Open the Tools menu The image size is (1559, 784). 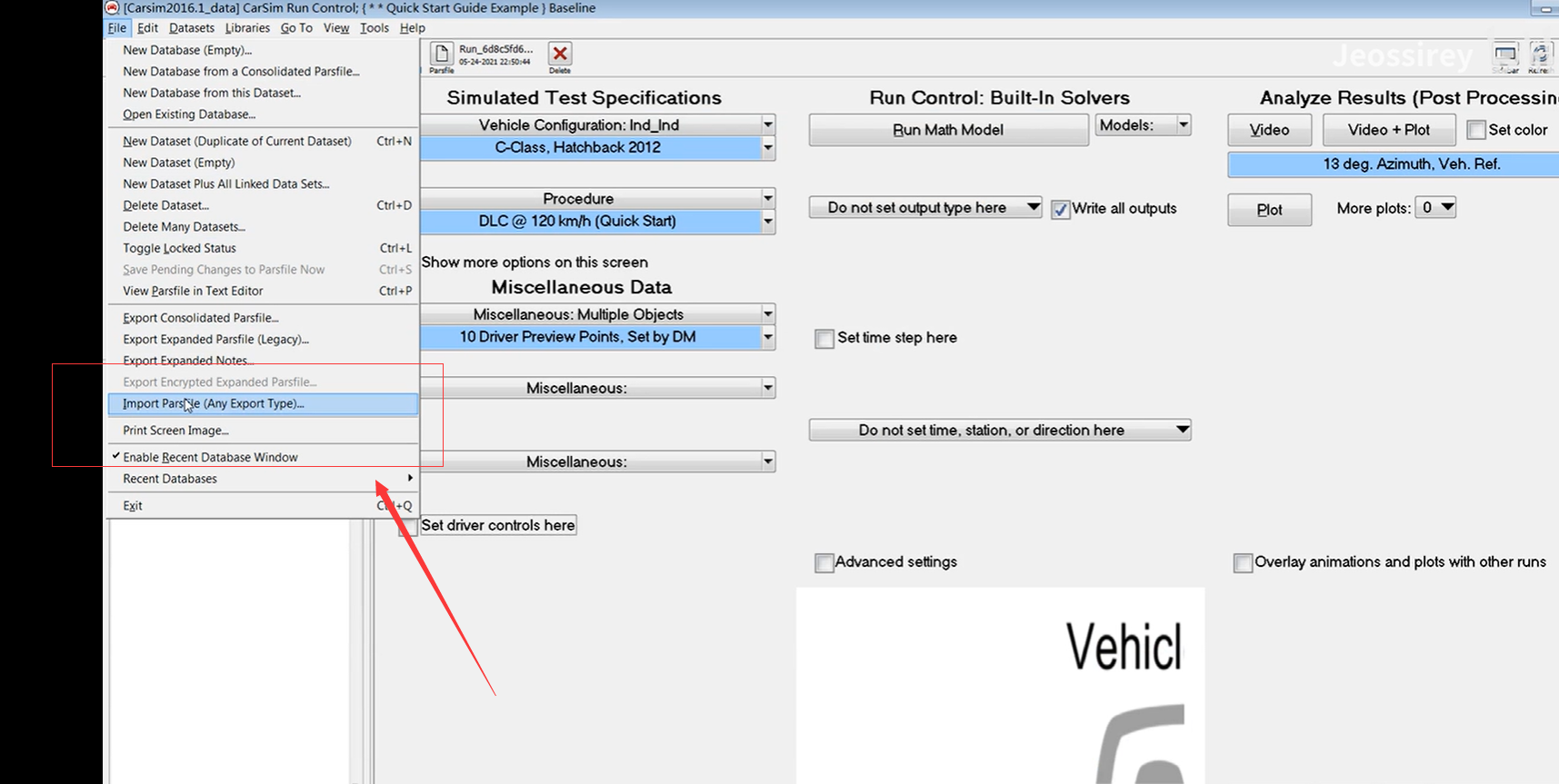[x=375, y=28]
